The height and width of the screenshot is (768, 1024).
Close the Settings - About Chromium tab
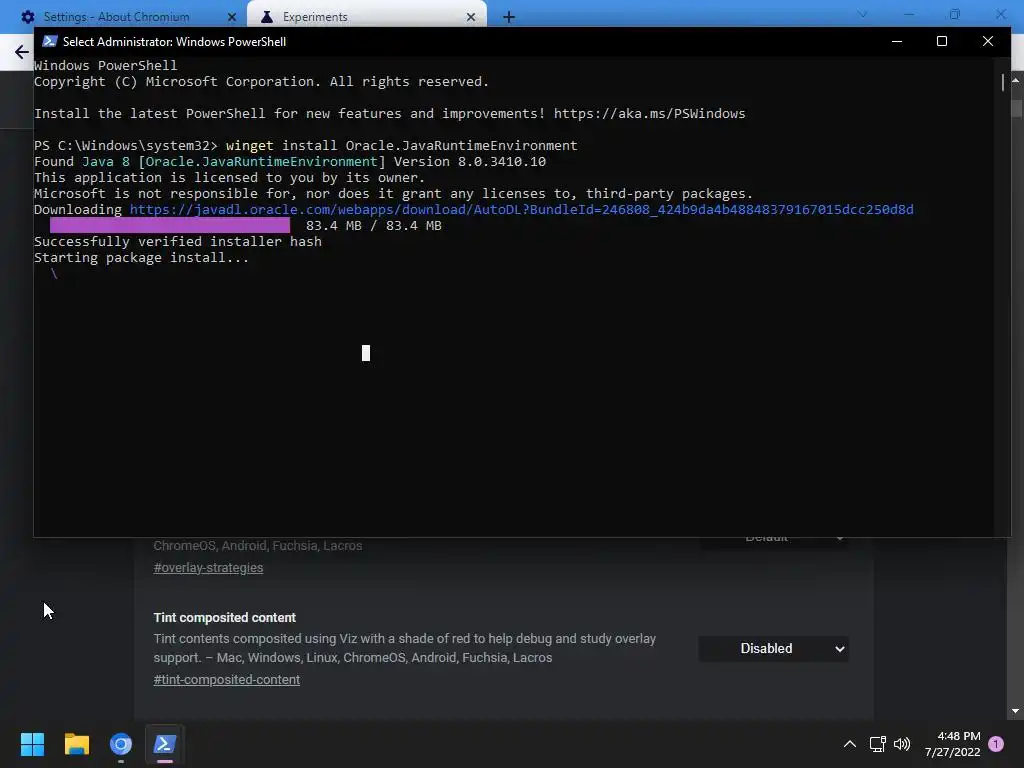click(x=232, y=17)
